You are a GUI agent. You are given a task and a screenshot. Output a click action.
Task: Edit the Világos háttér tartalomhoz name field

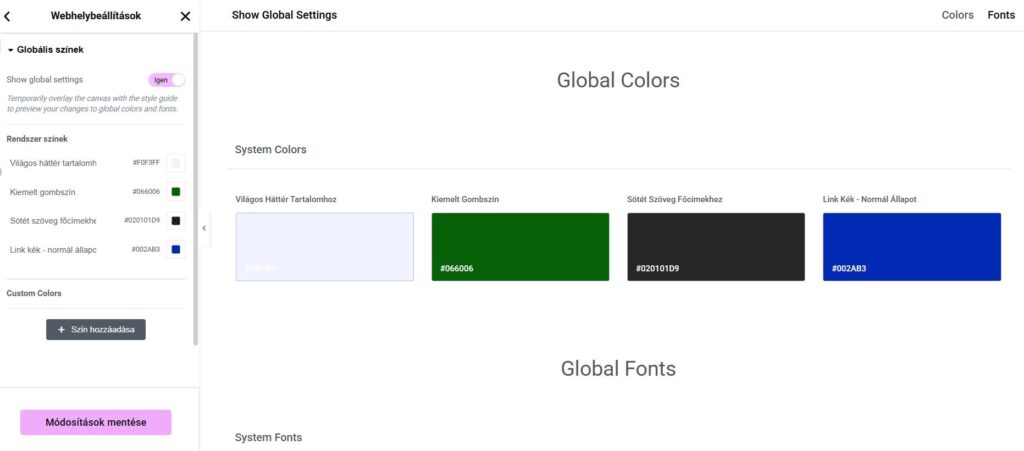point(55,163)
